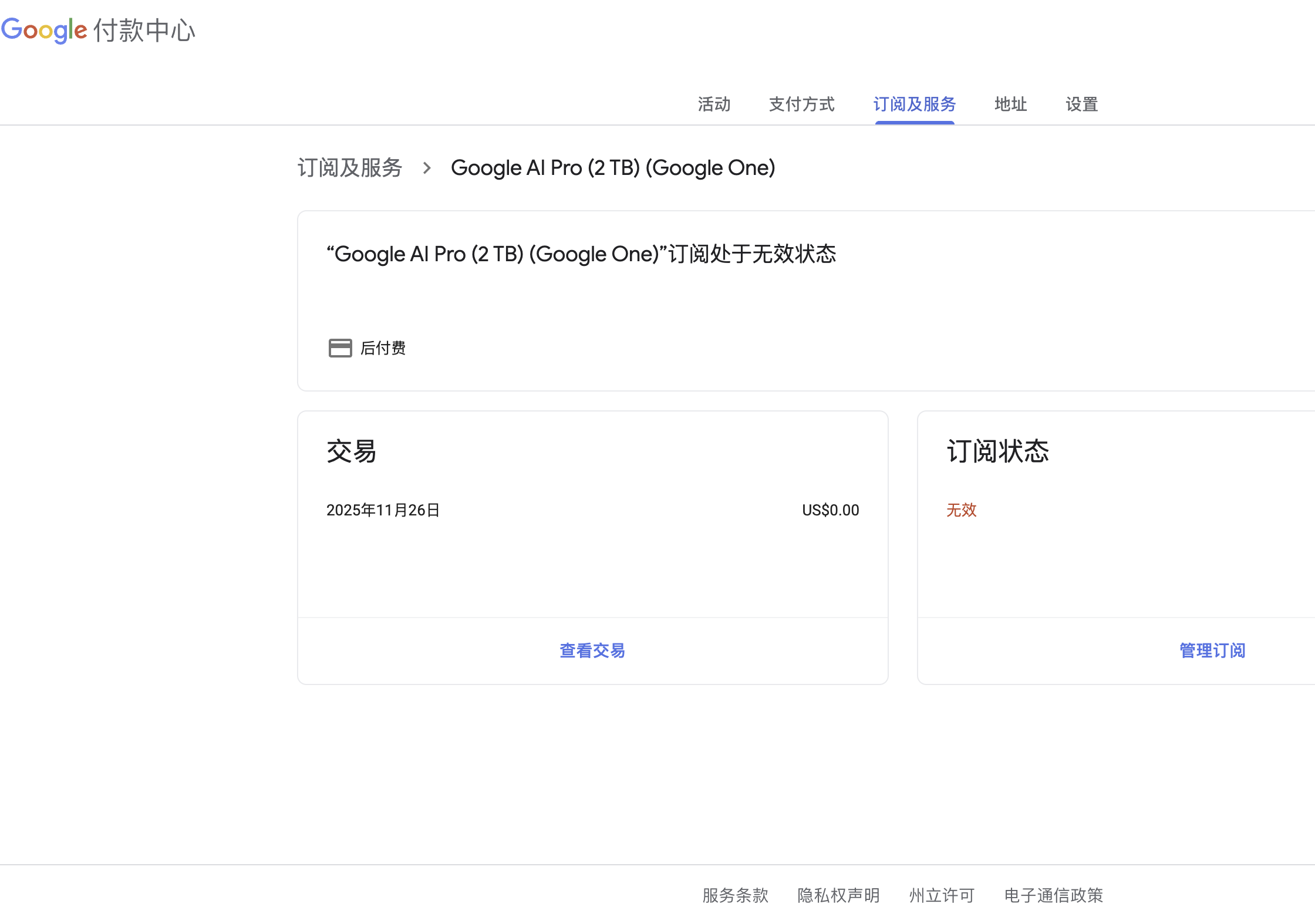Open the 州立许可 footer link
The height and width of the screenshot is (924, 1315).
pos(942,895)
